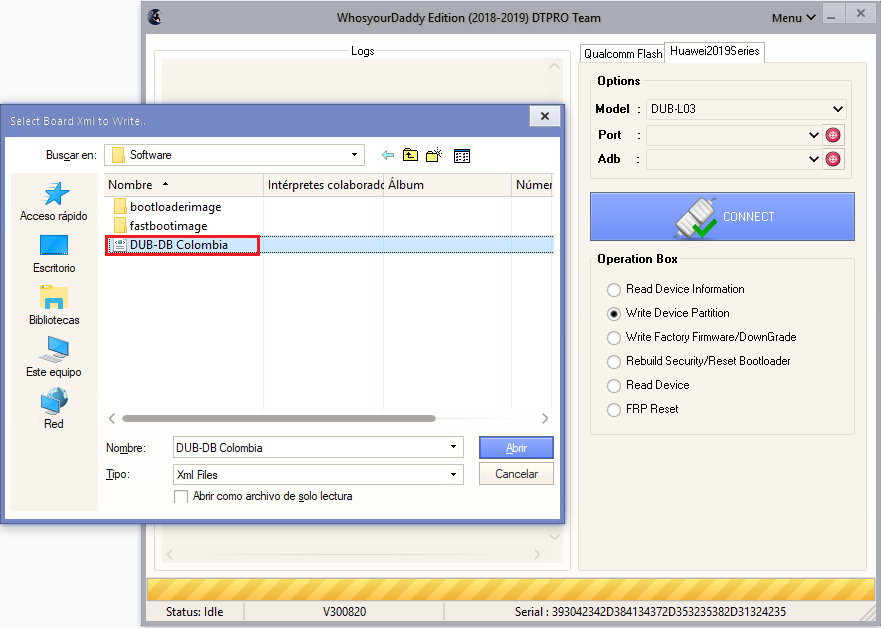Select Este equipo in the places bar
Viewport: 881px width, 628px height.
pyautogui.click(x=54, y=357)
